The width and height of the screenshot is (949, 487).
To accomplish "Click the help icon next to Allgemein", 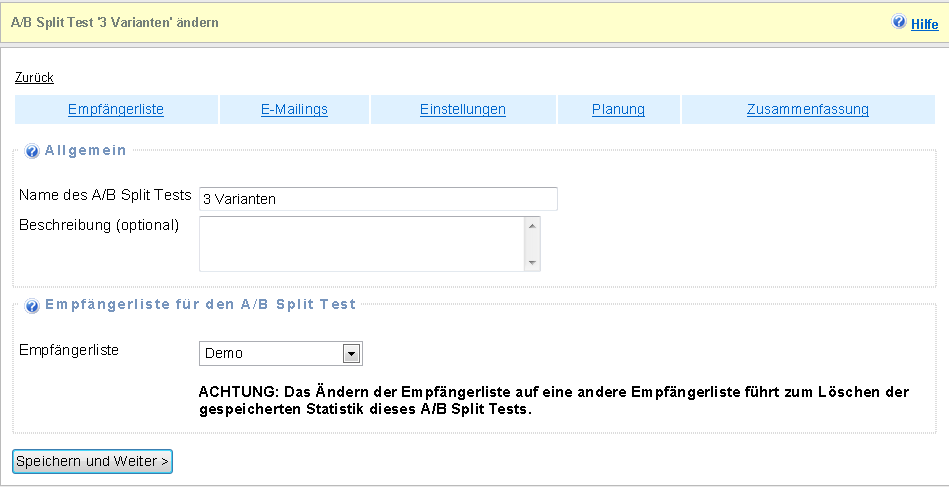I will click(x=32, y=152).
